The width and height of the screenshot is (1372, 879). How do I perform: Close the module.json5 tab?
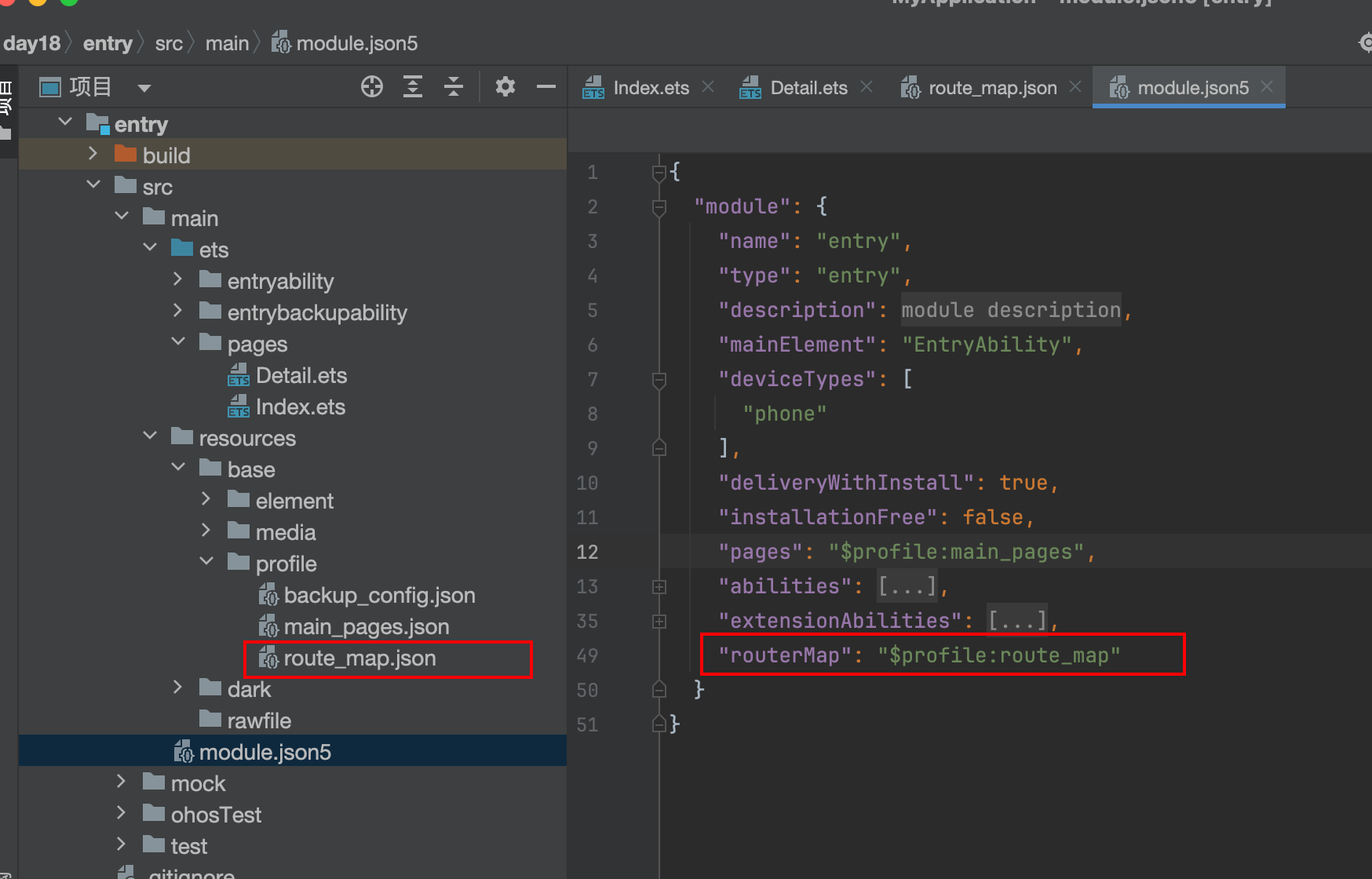pos(1267,86)
